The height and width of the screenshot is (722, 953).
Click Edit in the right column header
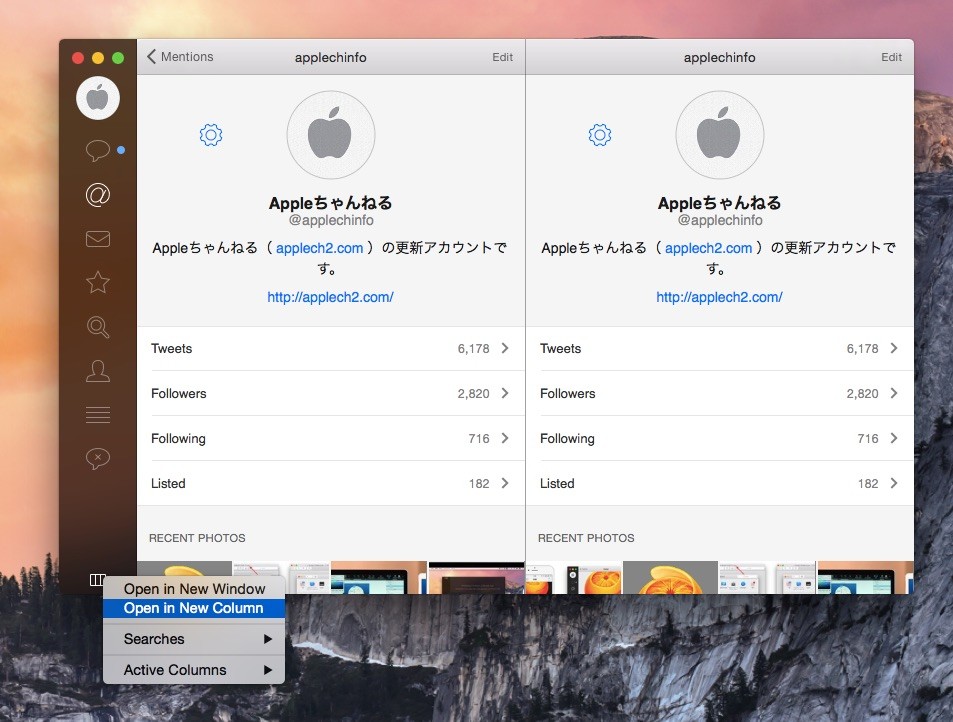pyautogui.click(x=892, y=57)
